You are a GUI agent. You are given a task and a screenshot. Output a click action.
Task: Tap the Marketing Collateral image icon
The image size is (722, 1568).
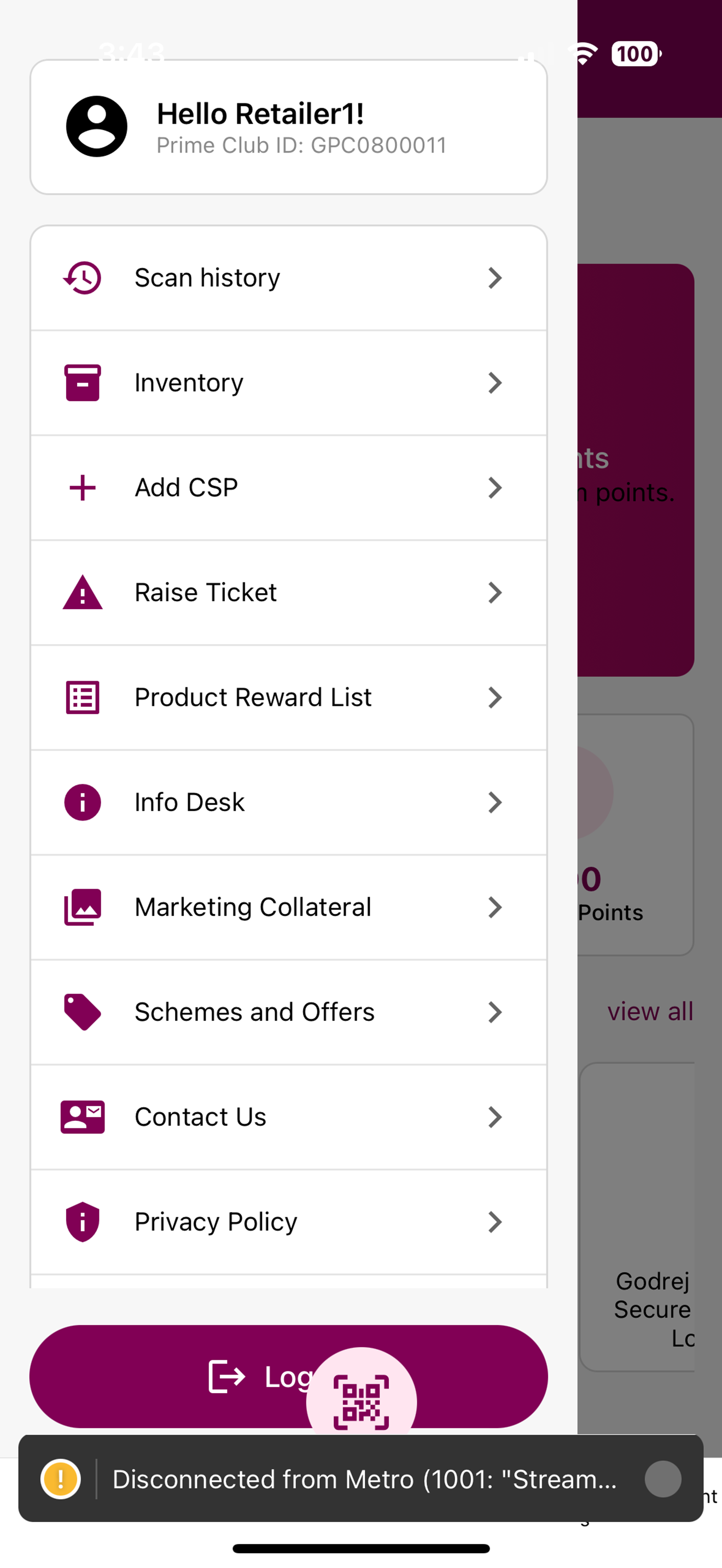[x=82, y=907]
